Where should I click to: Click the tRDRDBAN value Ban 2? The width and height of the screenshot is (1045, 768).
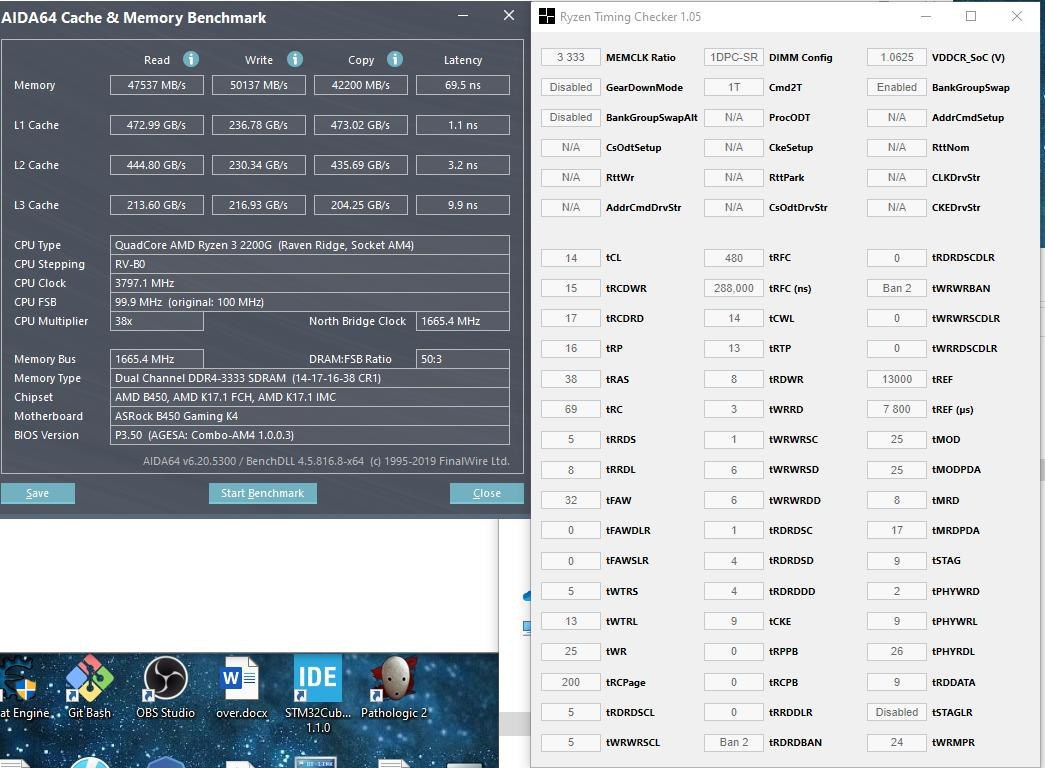(x=734, y=742)
